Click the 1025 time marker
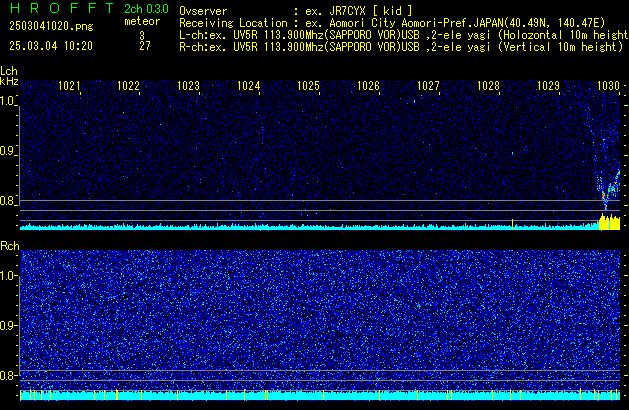 click(x=308, y=86)
